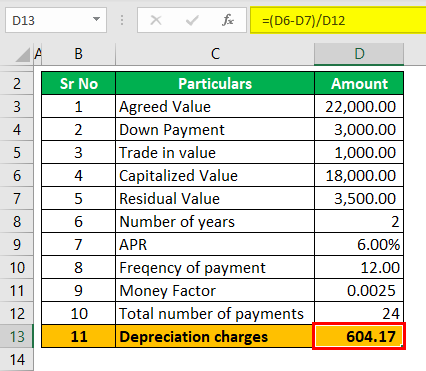
Task: Select column D header
Action: click(x=359, y=54)
